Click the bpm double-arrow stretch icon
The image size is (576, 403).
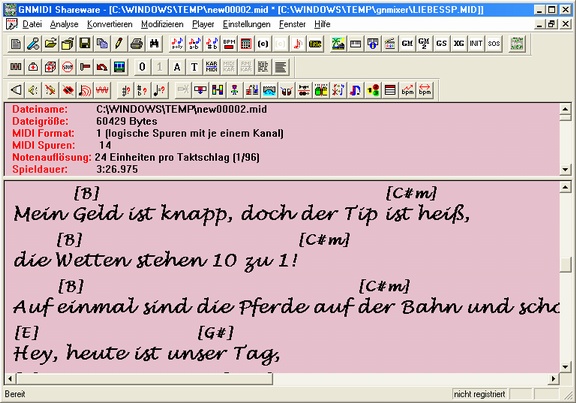424,90
